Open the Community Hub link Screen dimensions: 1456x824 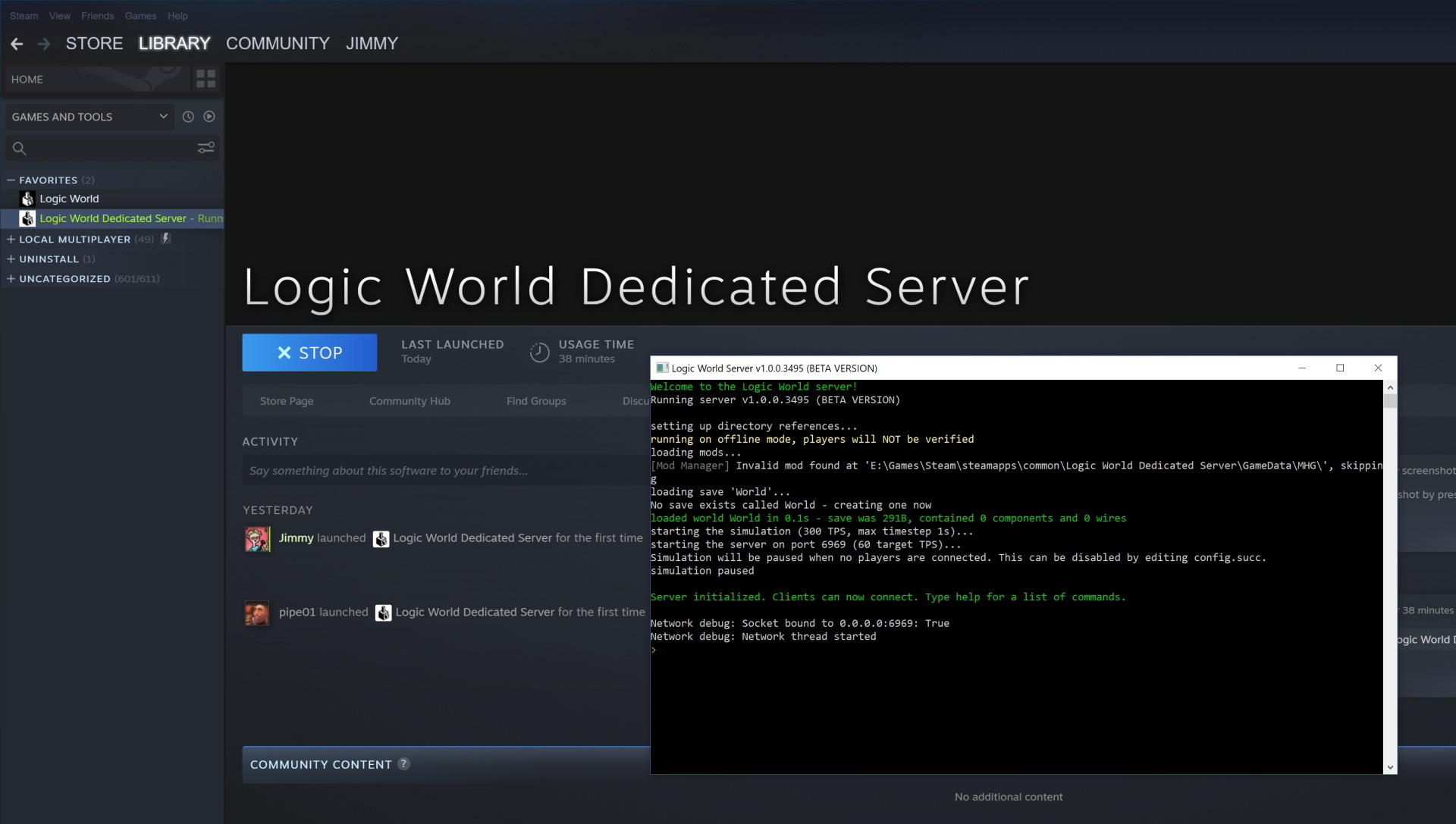coord(409,401)
